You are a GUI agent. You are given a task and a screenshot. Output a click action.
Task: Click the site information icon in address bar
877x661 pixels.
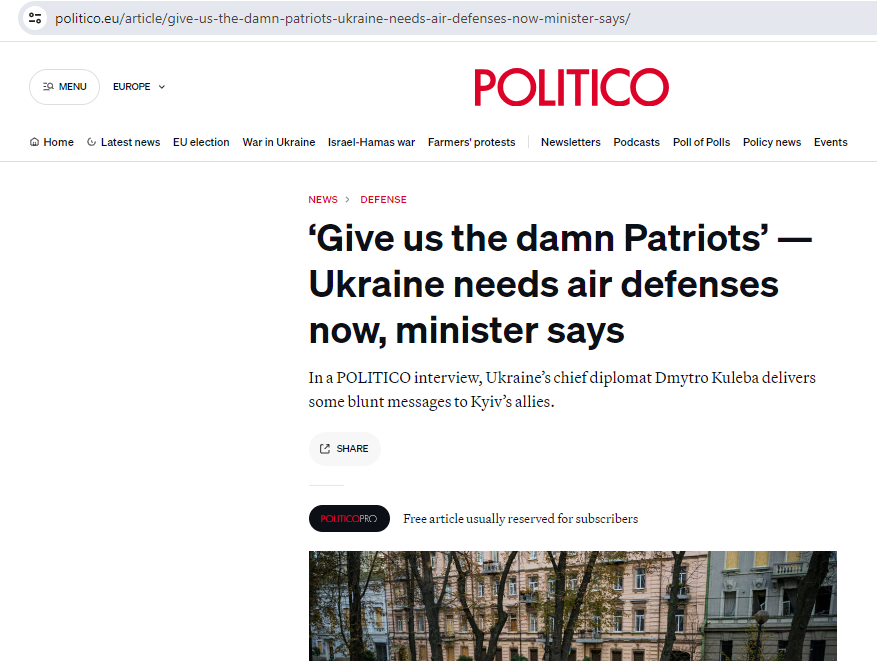coord(36,18)
